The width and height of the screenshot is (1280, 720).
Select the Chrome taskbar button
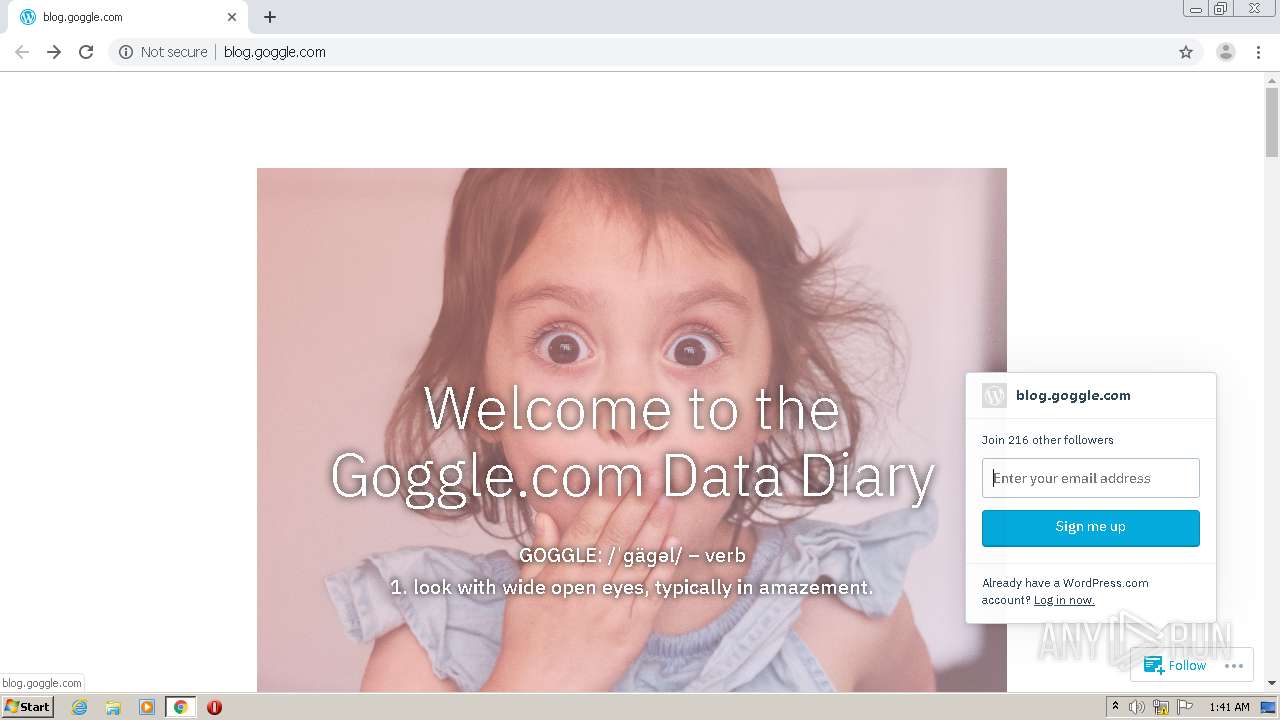click(180, 707)
